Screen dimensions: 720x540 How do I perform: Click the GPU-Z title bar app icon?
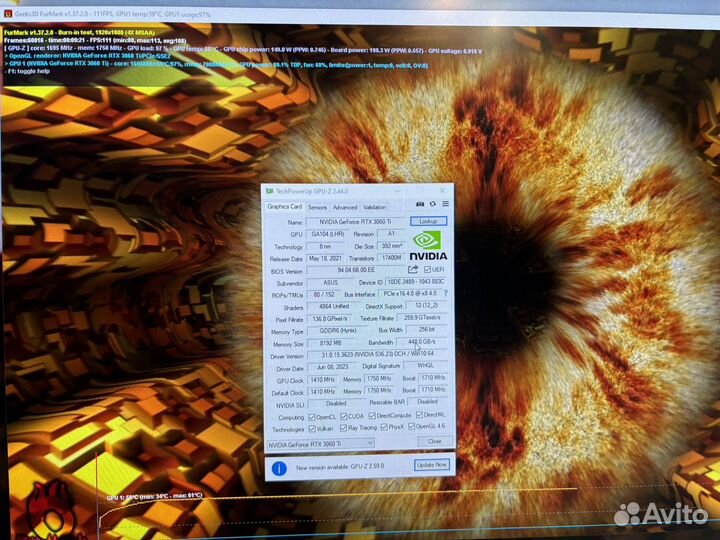[x=270, y=191]
